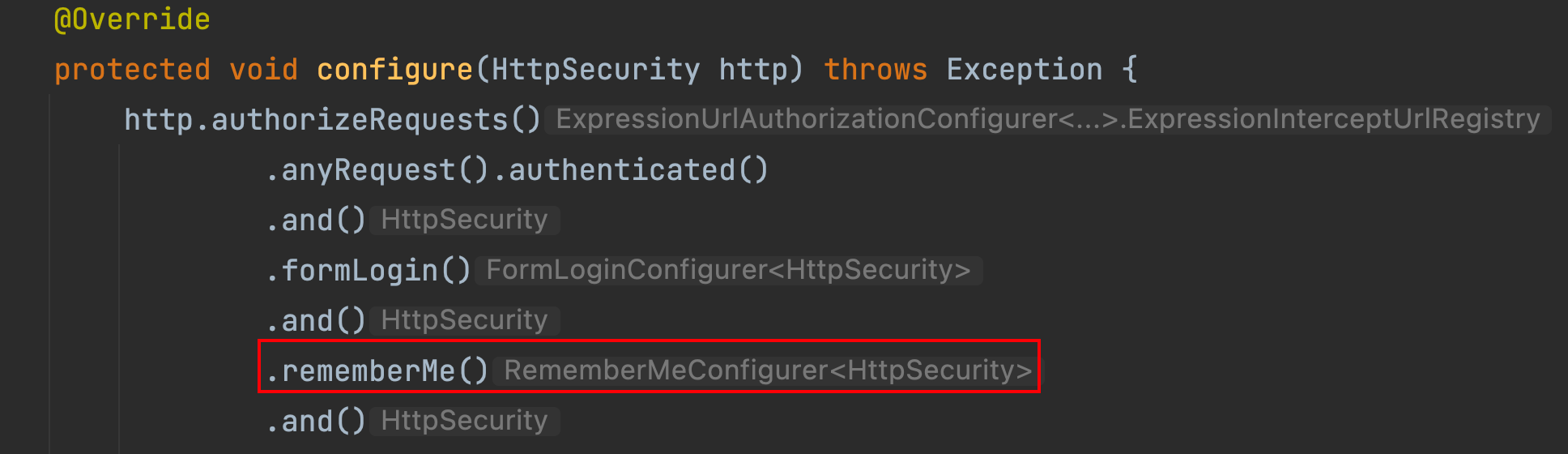The image size is (1568, 454).
Task: Click the HttpSecurity hint above formLogin()
Action: [x=464, y=220]
